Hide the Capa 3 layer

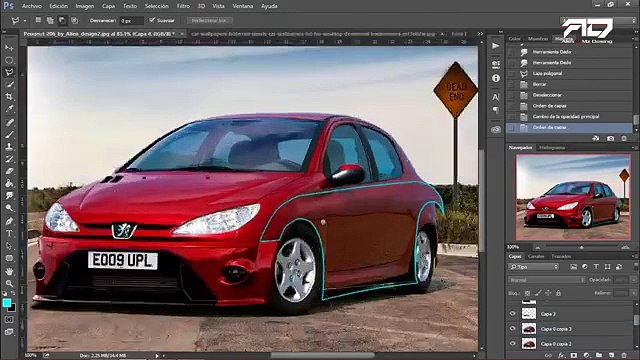[513, 313]
